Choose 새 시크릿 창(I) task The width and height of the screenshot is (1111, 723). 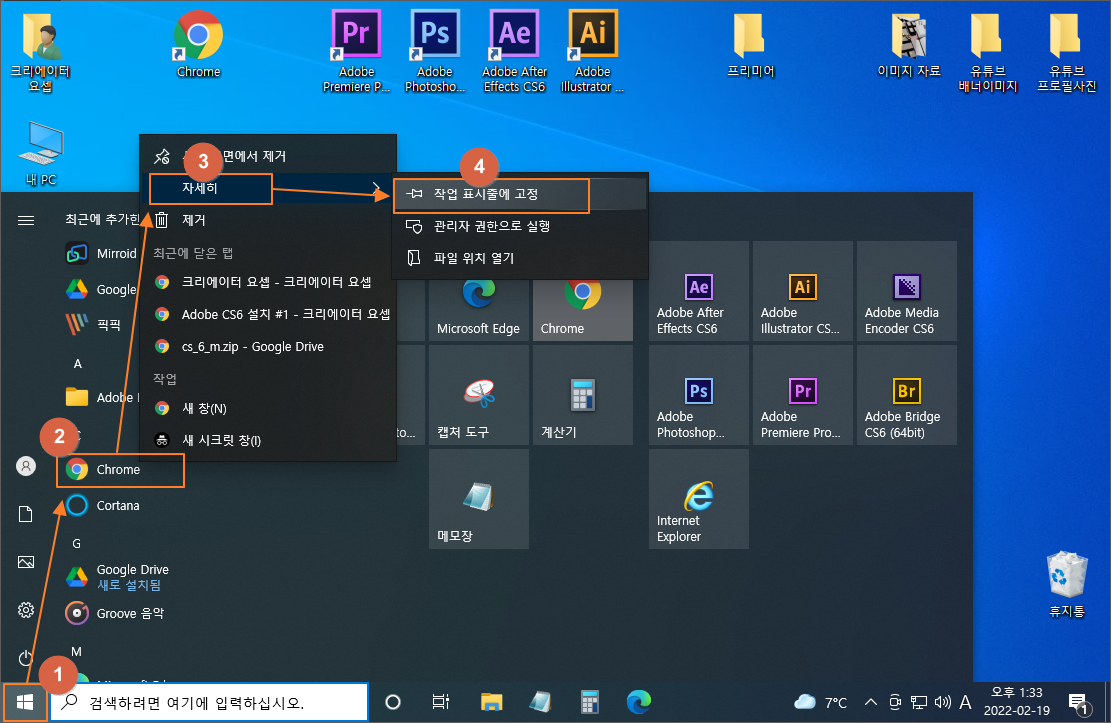268,440
